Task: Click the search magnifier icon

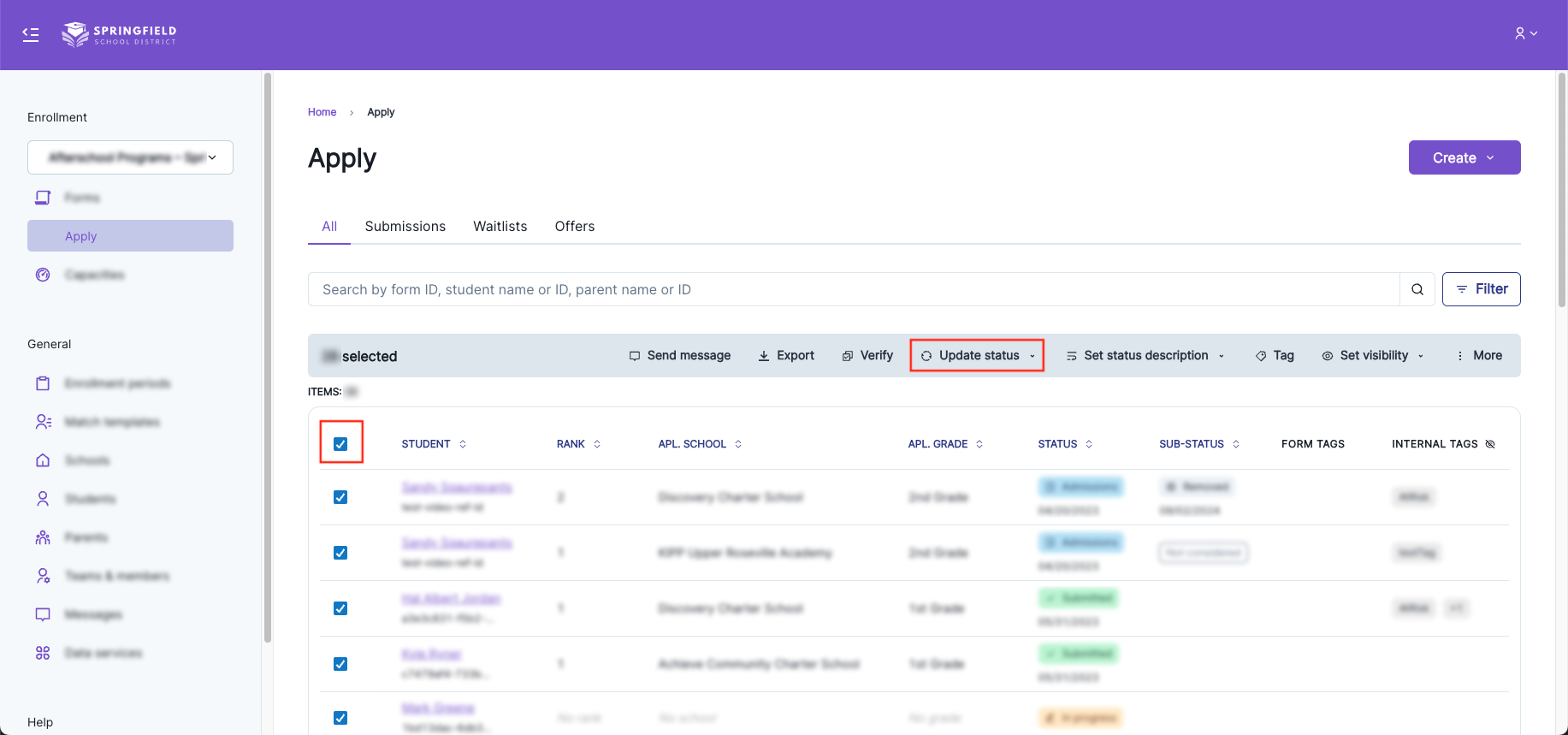Action: (1417, 289)
